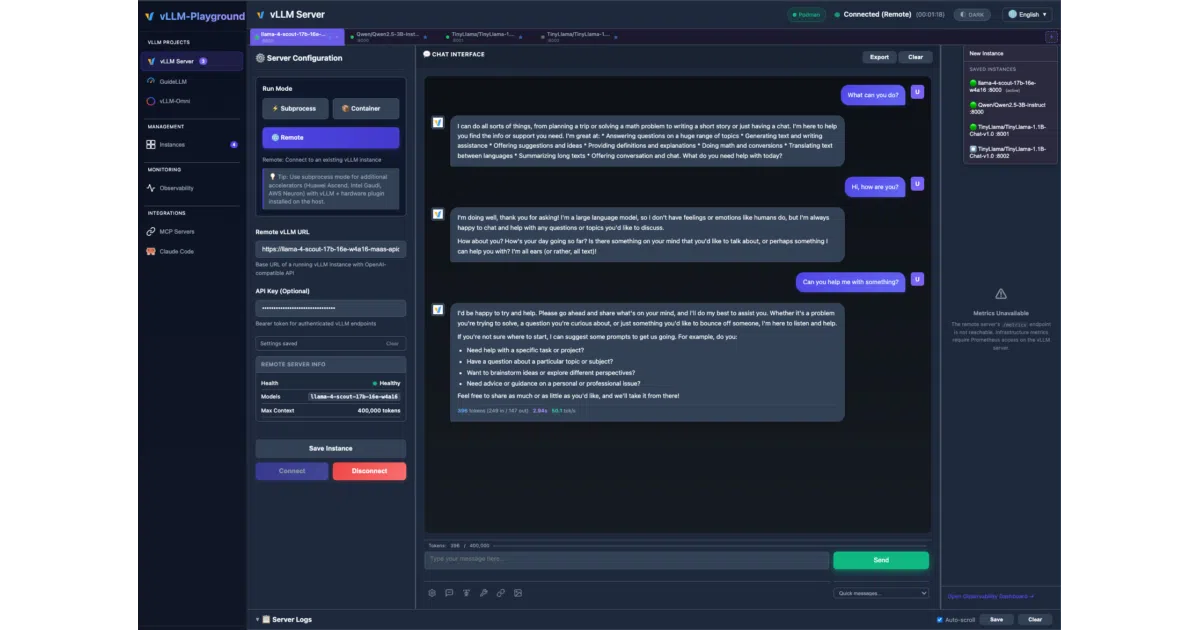Image resolution: width=1200 pixels, height=630 pixels.
Task: Click the Metrics Unavailable warning triangle icon
Action: click(x=1001, y=294)
